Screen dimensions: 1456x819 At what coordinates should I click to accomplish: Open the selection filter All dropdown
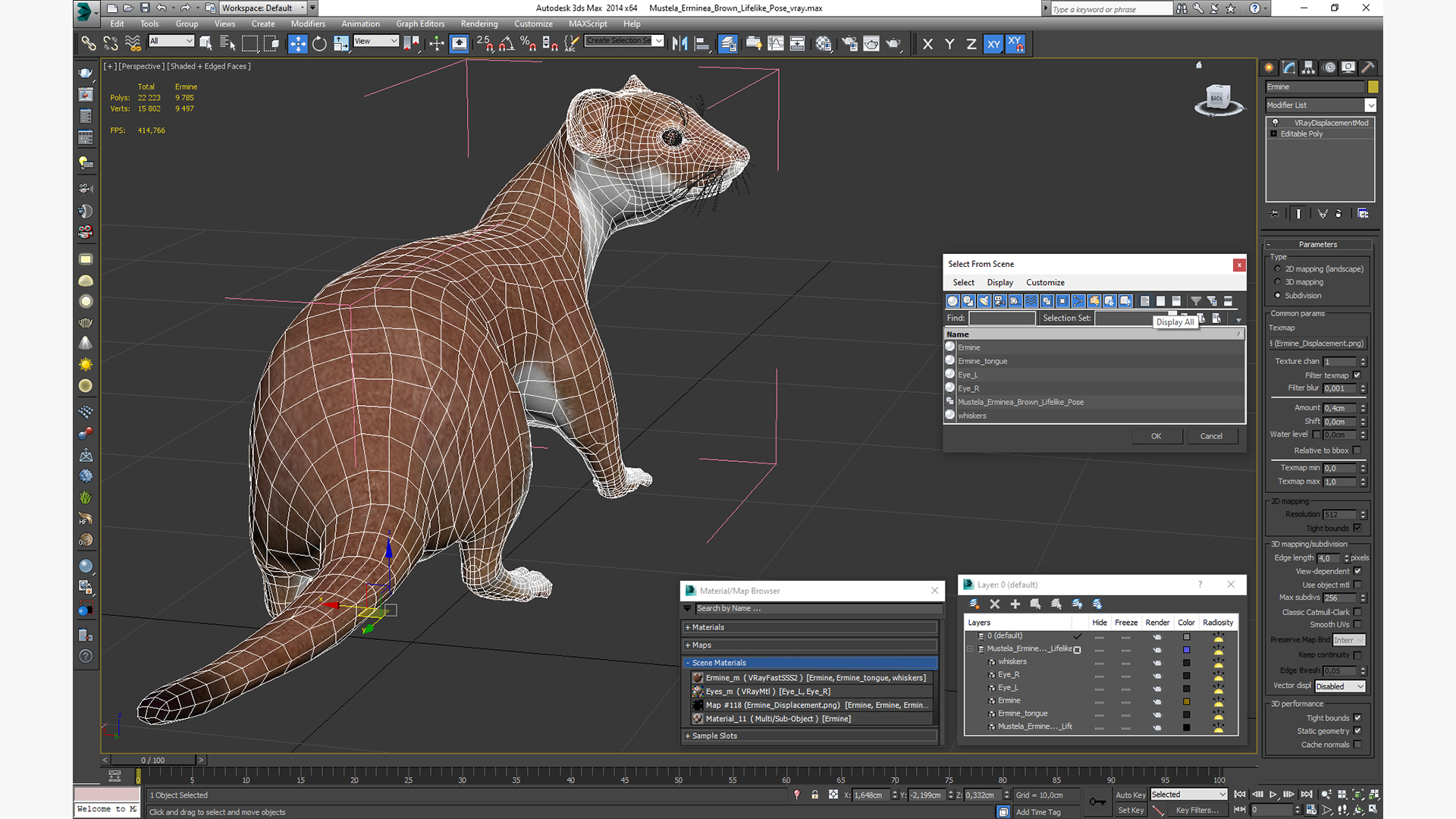click(x=171, y=41)
